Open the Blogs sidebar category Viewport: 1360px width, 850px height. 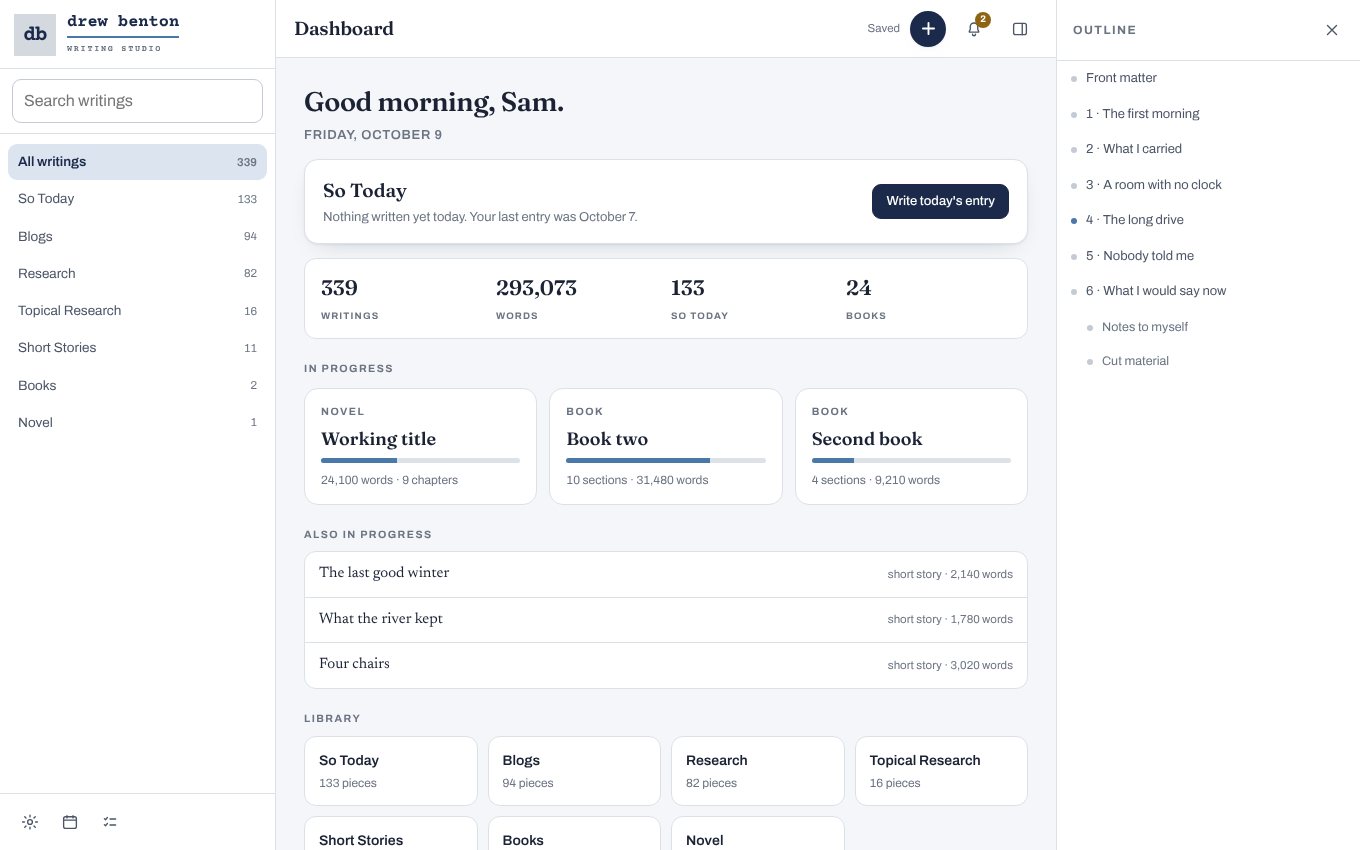[137, 236]
